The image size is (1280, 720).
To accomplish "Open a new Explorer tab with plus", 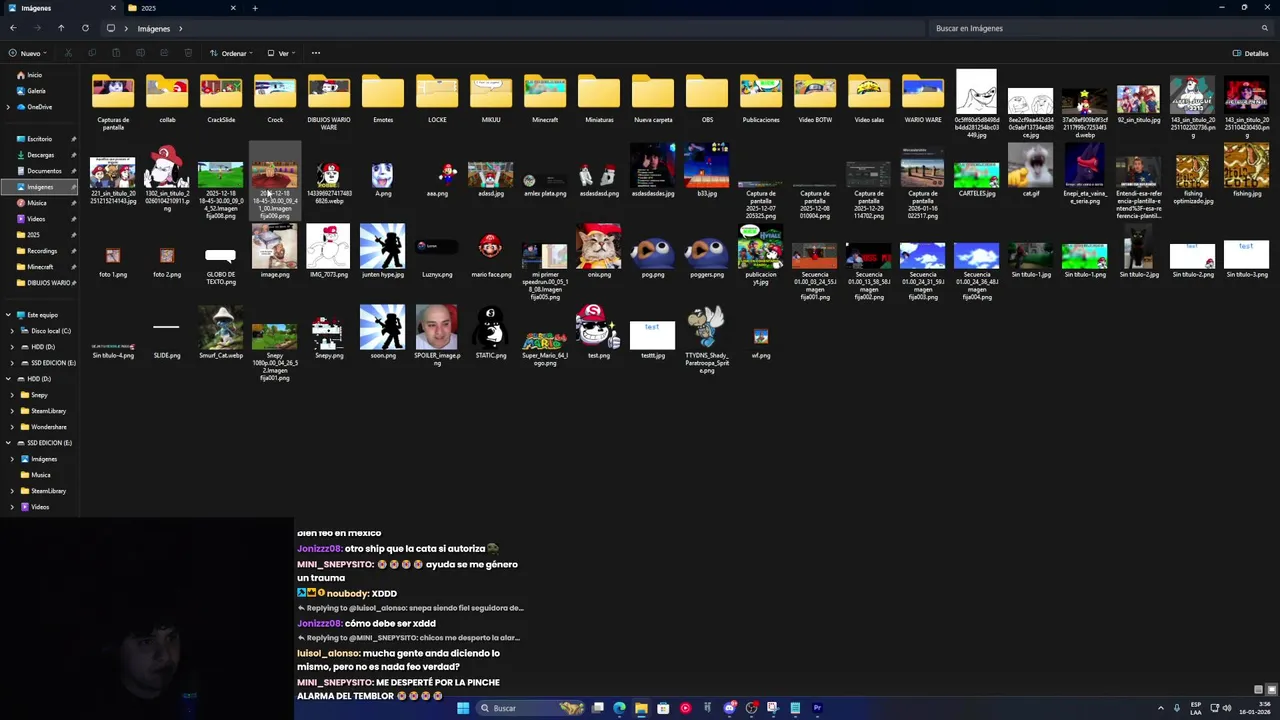I will [255, 8].
